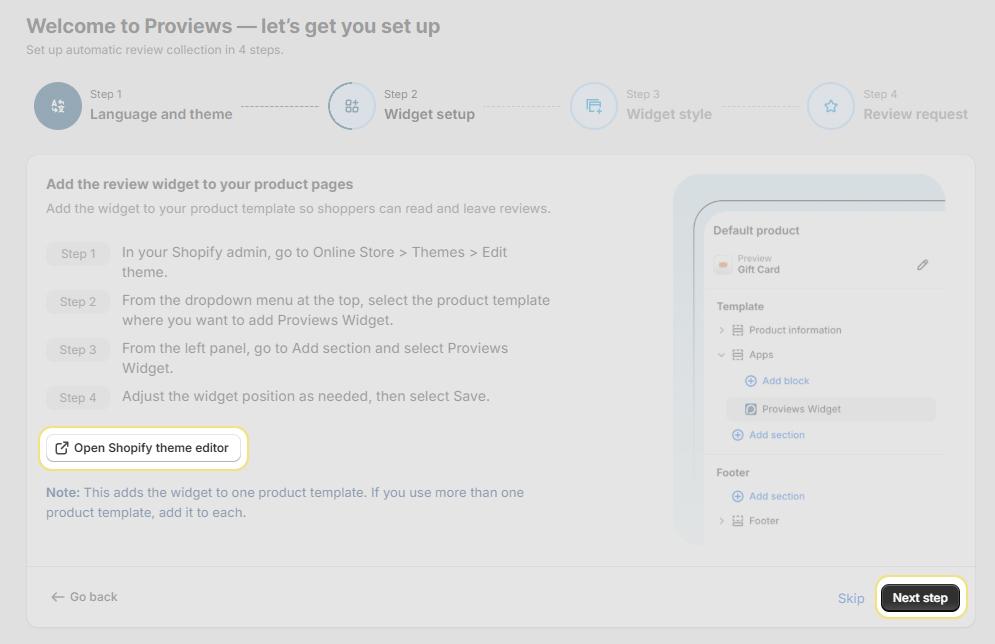995x644 pixels.
Task: Click the Review request star icon
Action: [831, 106]
